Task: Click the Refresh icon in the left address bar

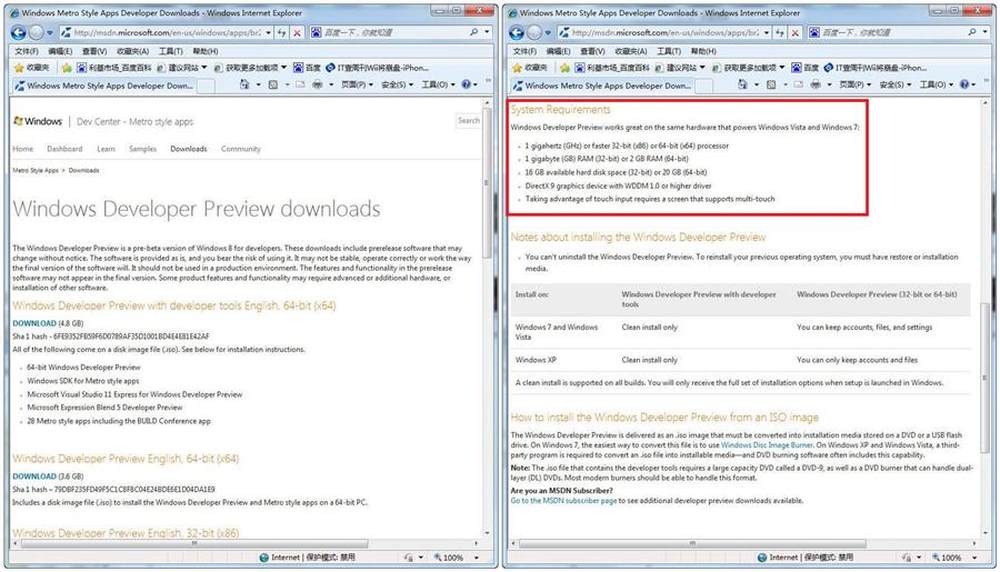Action: [x=282, y=33]
